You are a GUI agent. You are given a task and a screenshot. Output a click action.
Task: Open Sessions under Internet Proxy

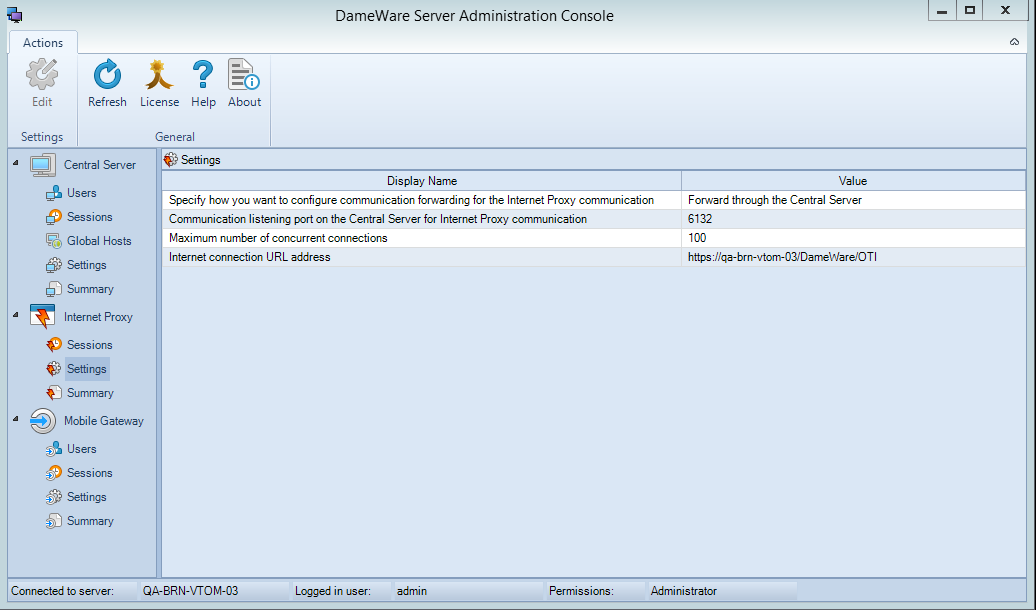coord(90,345)
